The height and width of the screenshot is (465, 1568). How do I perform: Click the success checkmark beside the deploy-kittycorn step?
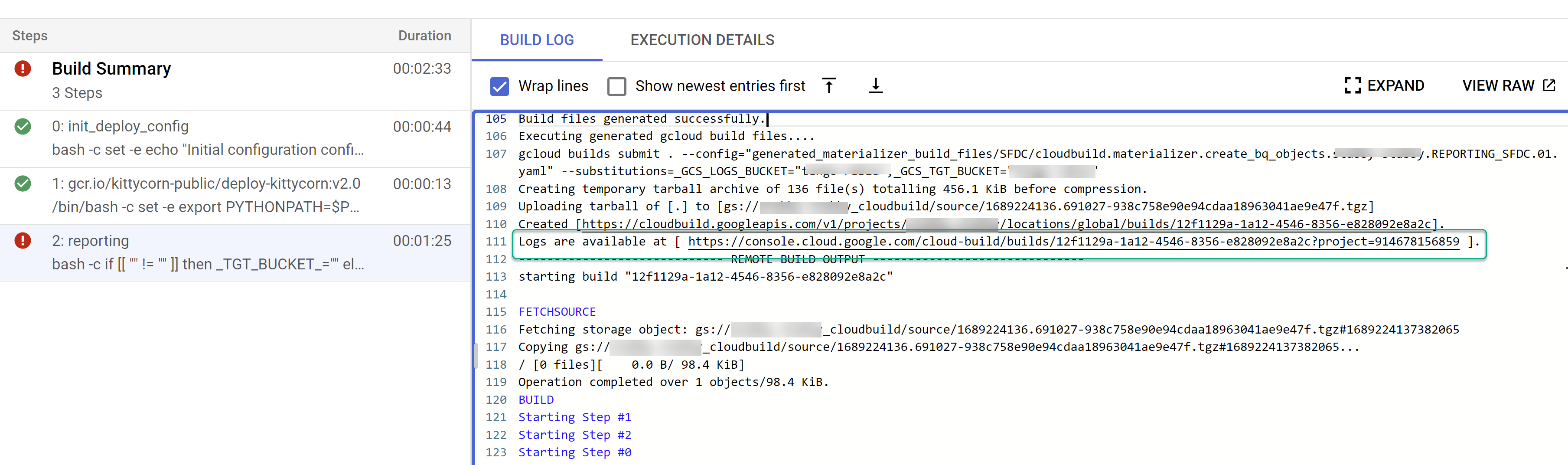(23, 183)
